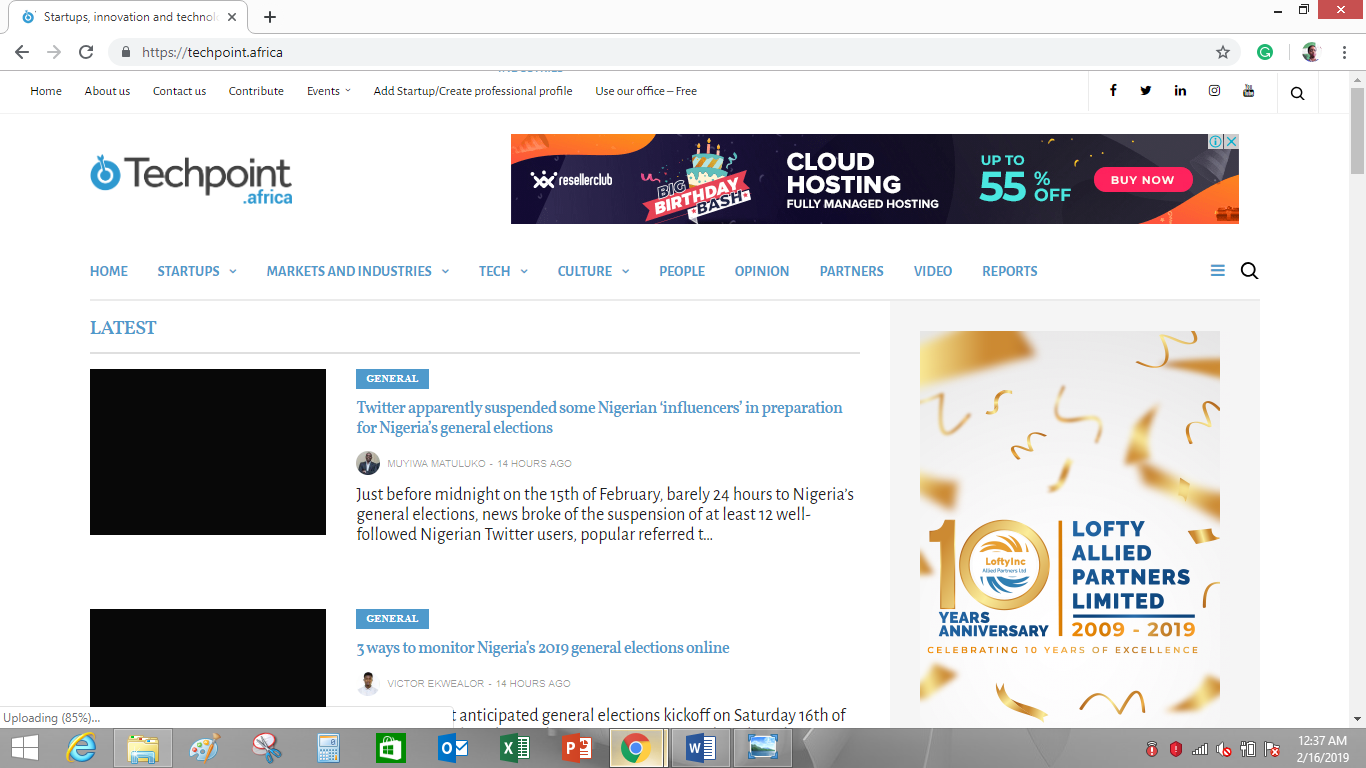The height and width of the screenshot is (768, 1366).
Task: Click the muted volume tray icon
Action: (1224, 749)
